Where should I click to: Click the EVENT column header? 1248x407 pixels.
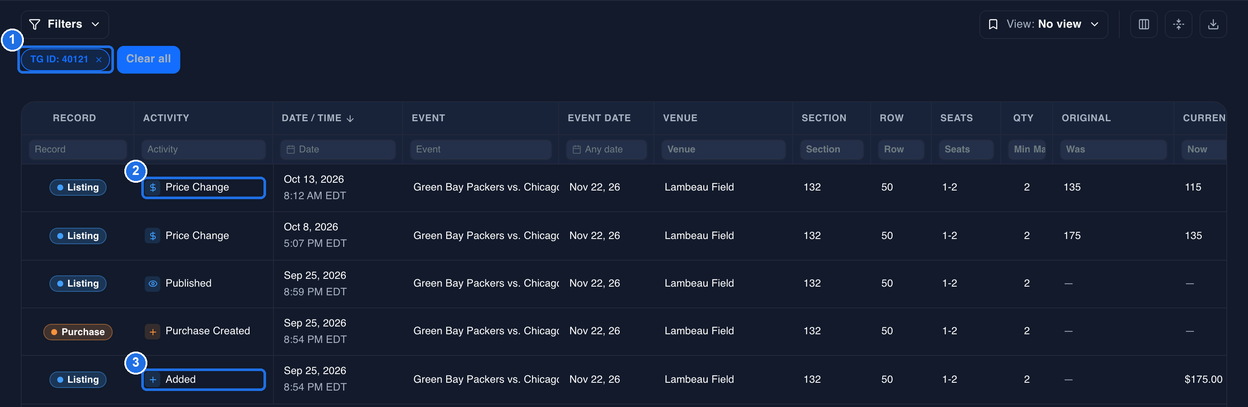pyautogui.click(x=428, y=118)
